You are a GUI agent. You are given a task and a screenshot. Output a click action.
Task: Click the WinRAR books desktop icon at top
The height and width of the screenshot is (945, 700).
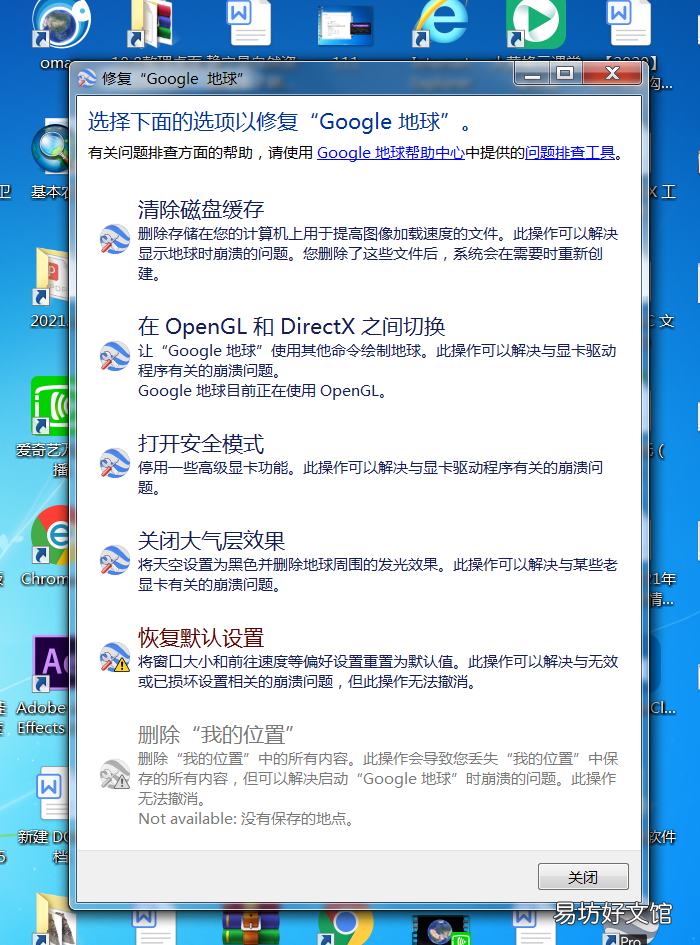(150, 24)
